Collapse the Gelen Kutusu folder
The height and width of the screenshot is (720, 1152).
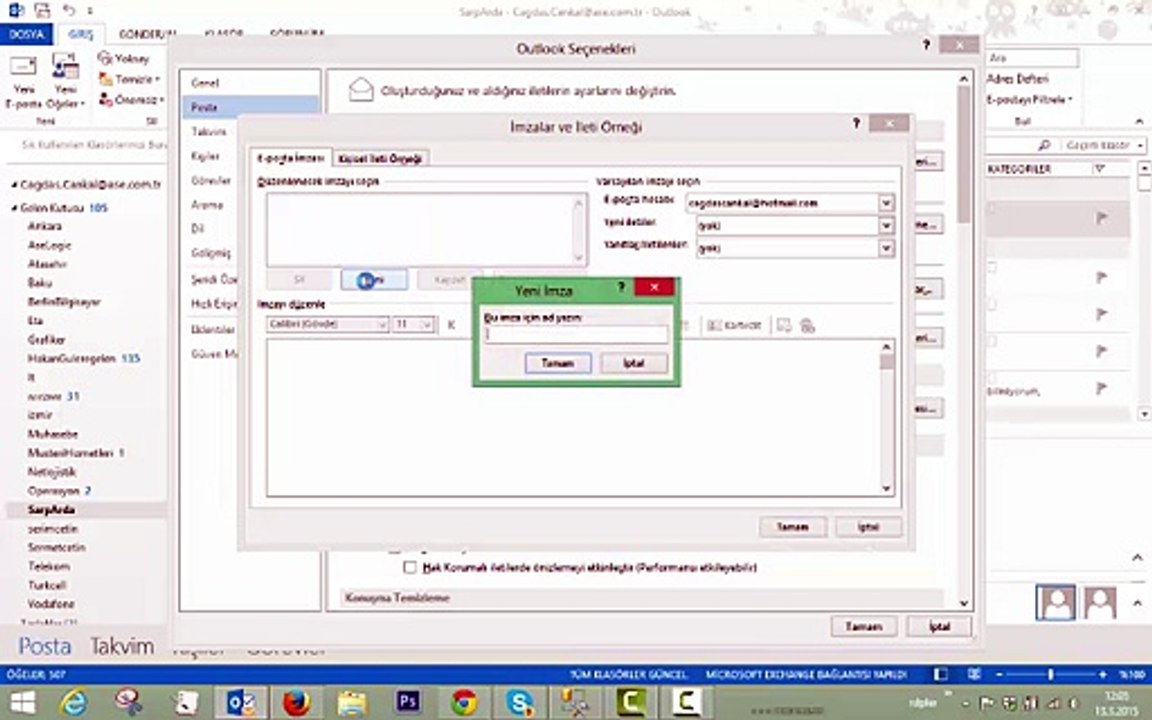pyautogui.click(x=14, y=208)
